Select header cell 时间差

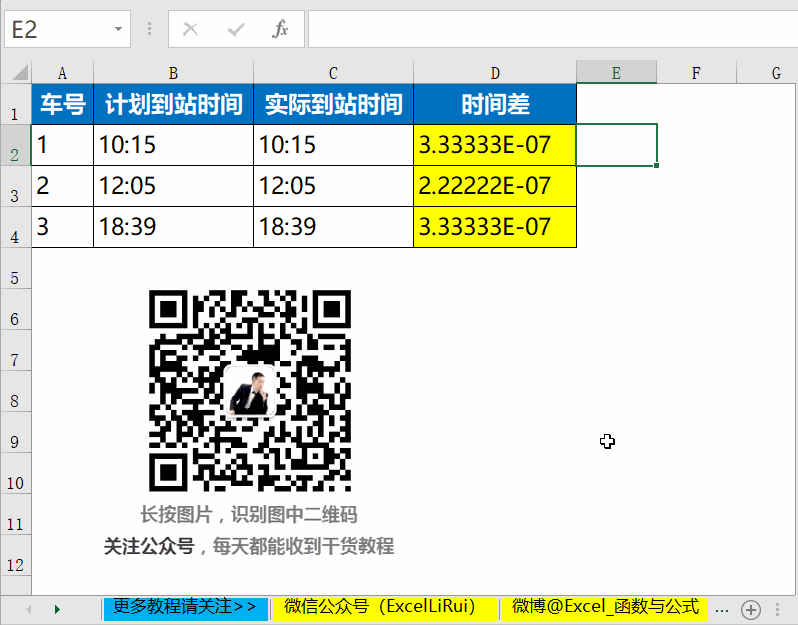pos(495,104)
